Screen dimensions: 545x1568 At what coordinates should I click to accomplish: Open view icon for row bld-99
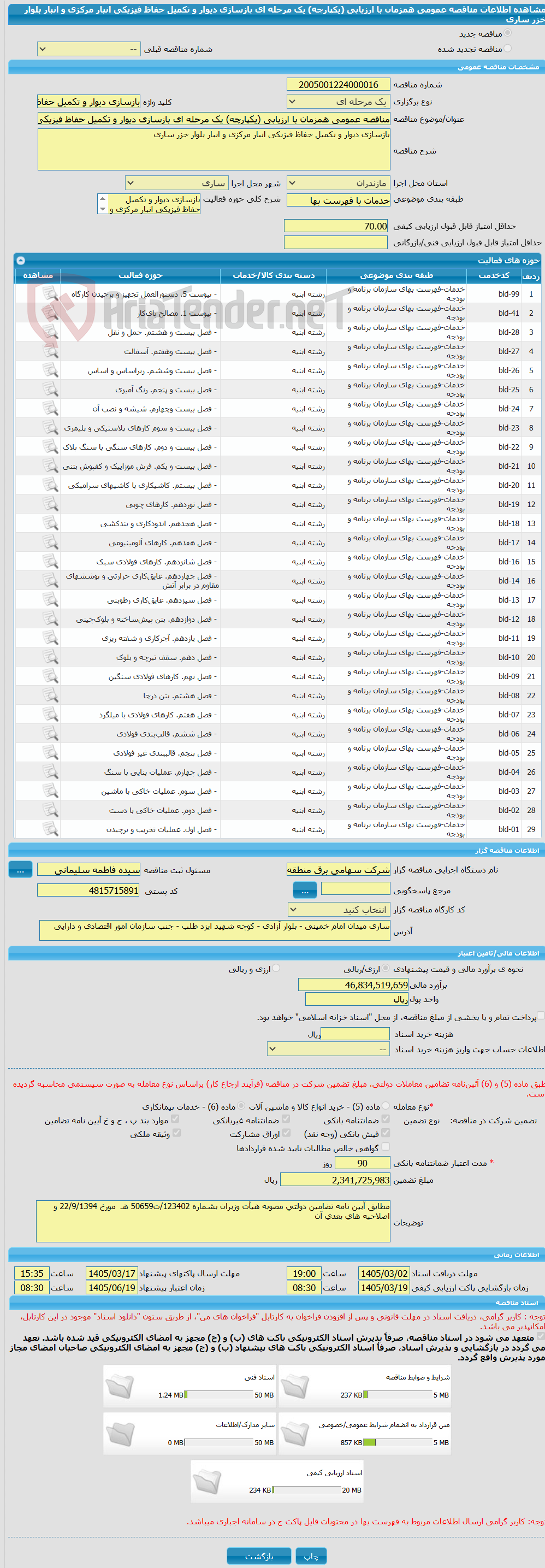(x=50, y=294)
